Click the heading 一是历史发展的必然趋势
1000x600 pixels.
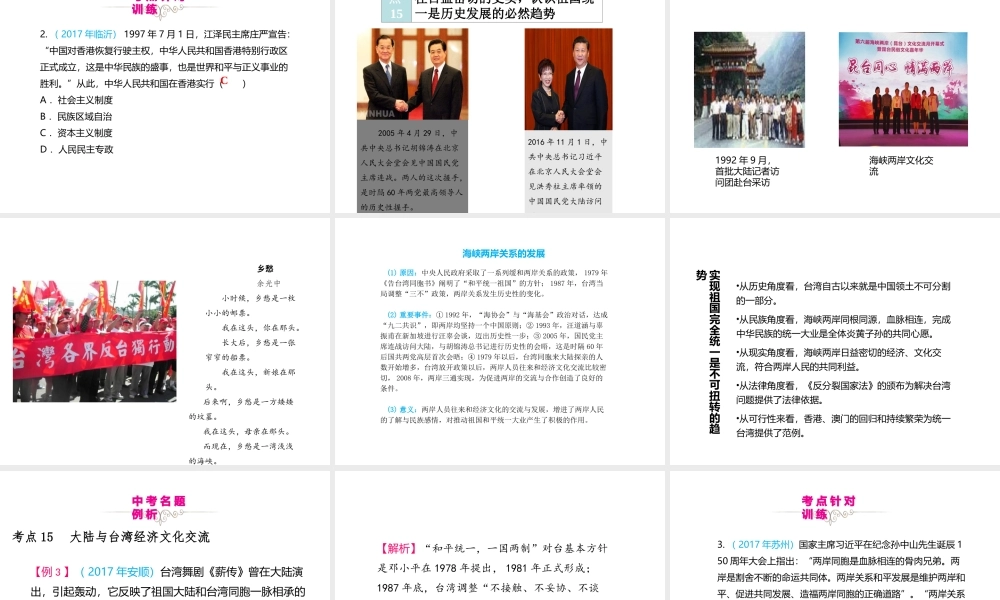click(x=485, y=13)
